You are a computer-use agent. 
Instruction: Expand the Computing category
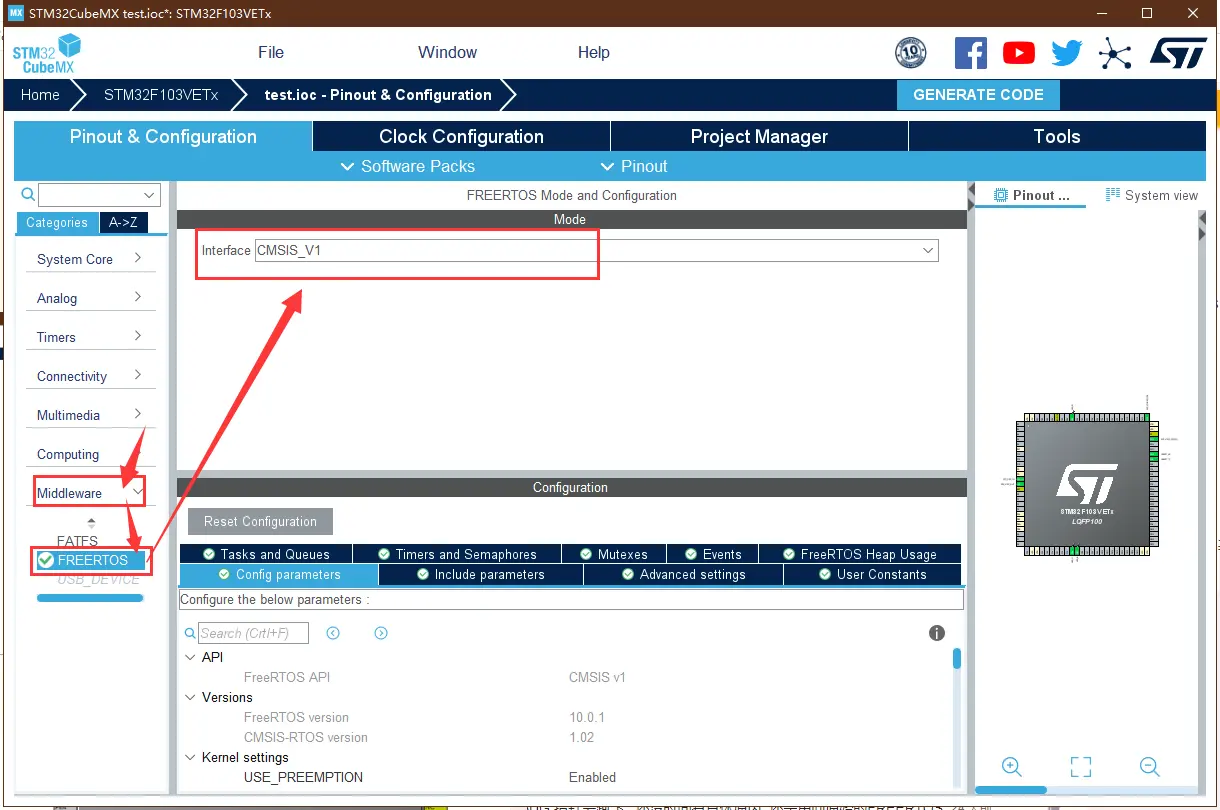click(90, 454)
